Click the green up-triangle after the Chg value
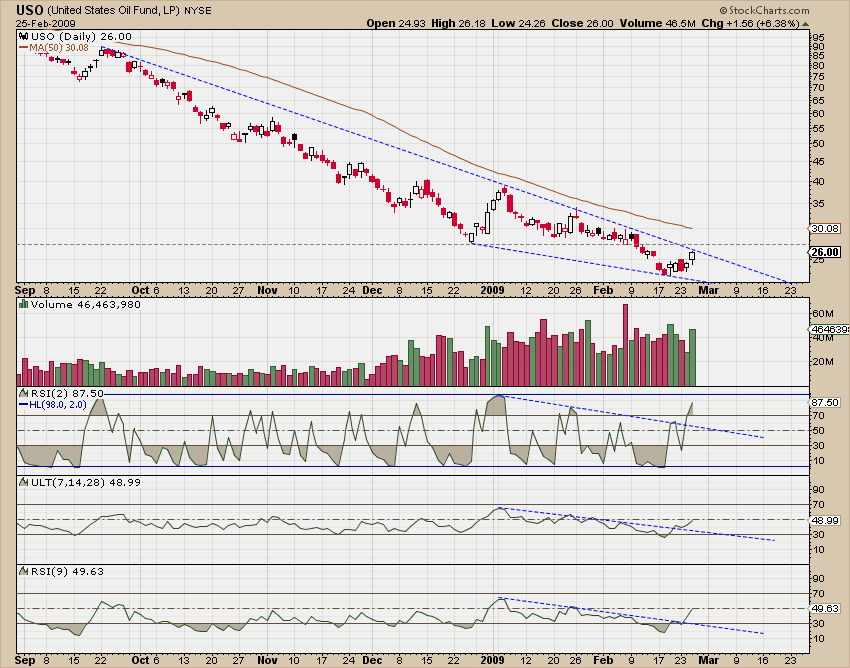This screenshot has width=850, height=668. point(806,24)
